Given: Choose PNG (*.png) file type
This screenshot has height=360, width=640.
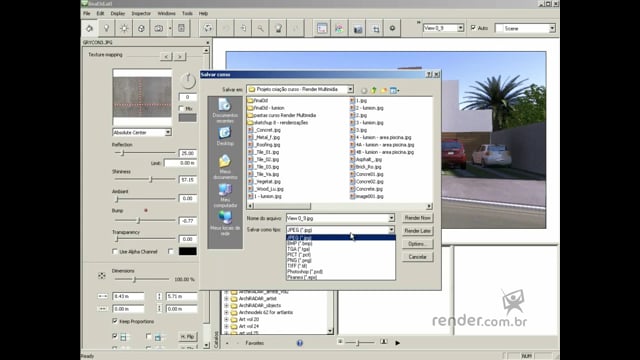Looking at the screenshot, I should coord(341,260).
